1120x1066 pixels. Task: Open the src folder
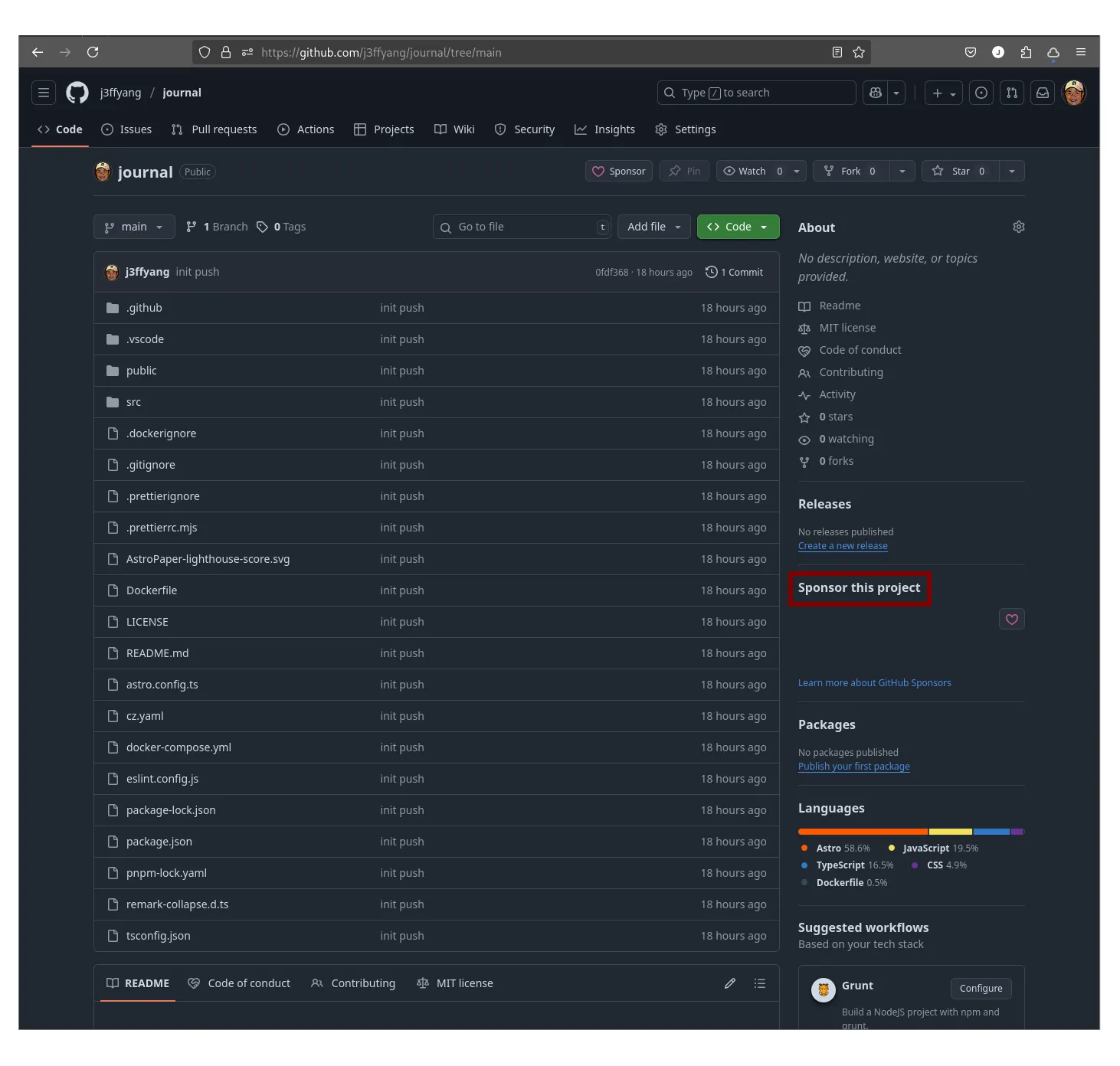pyautogui.click(x=133, y=402)
